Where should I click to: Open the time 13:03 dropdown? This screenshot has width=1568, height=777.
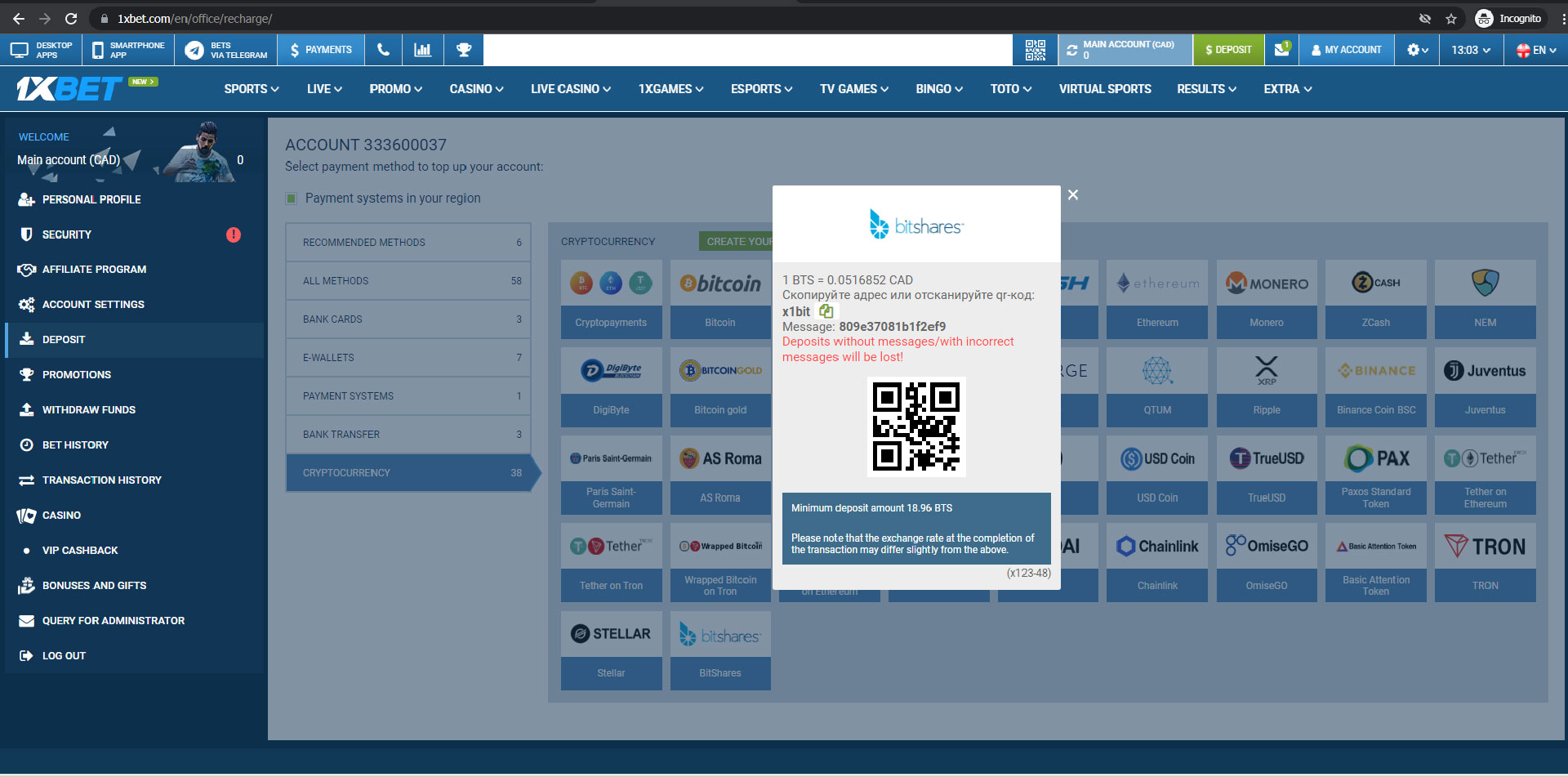pyautogui.click(x=1471, y=50)
